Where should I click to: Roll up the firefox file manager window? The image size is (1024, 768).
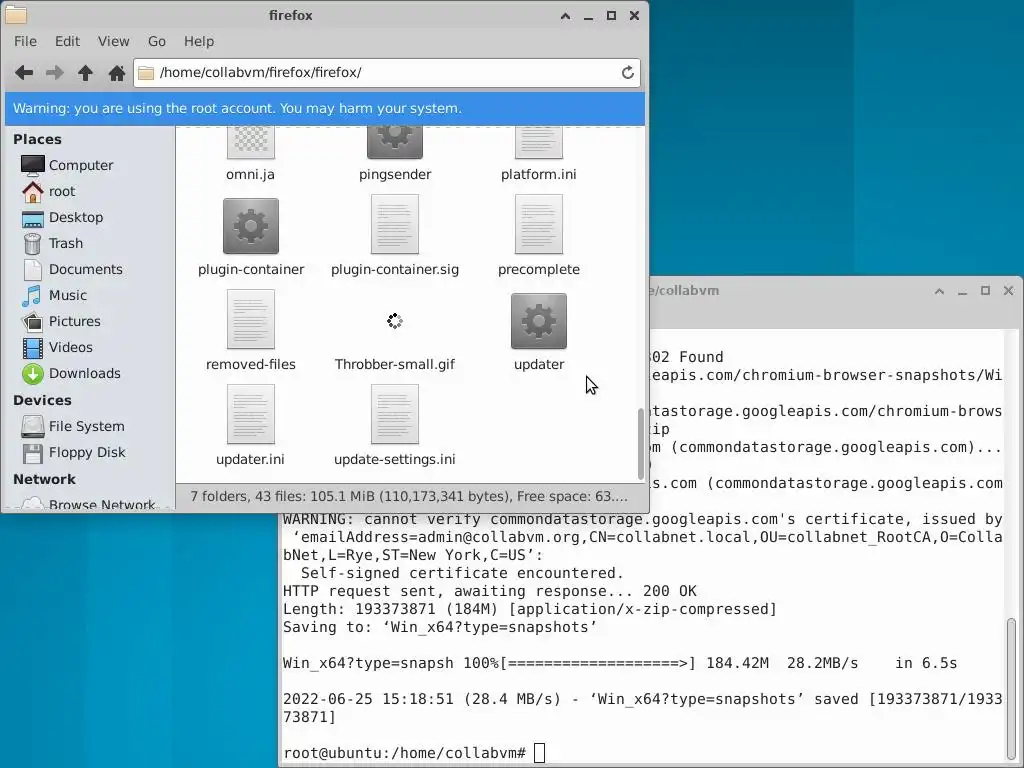(x=566, y=16)
